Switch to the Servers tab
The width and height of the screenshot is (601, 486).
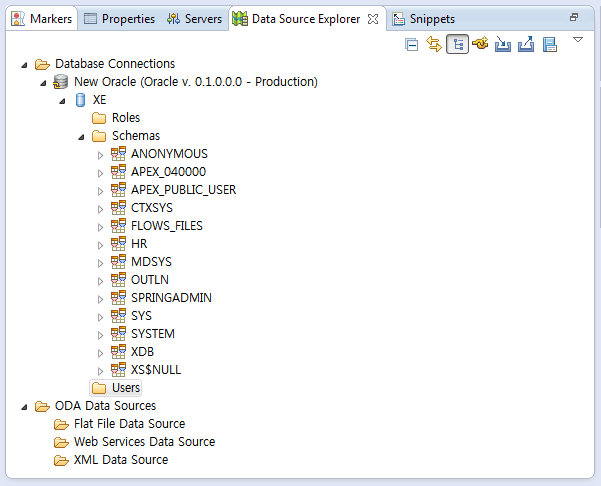(194, 19)
